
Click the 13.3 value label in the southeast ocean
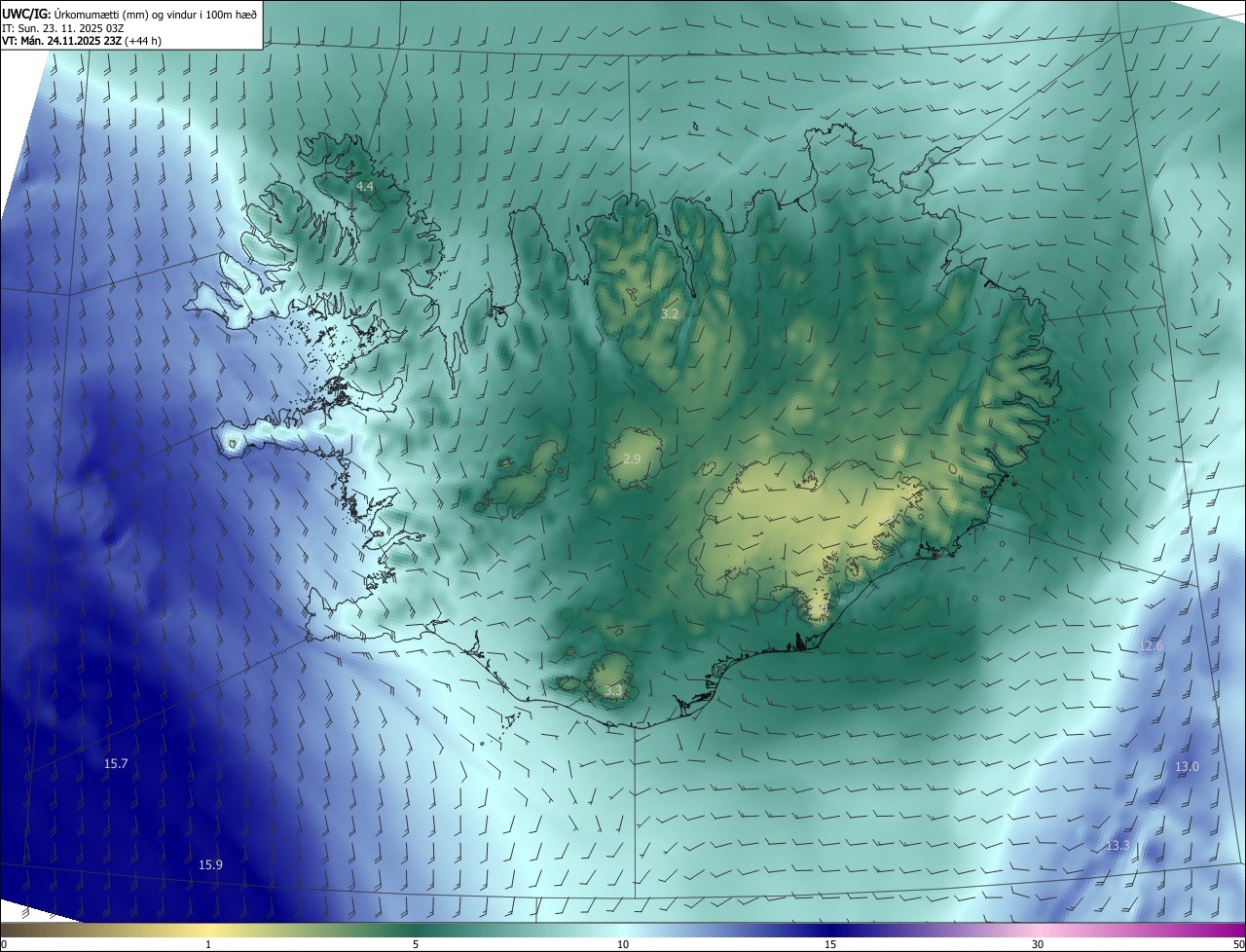(x=1118, y=845)
